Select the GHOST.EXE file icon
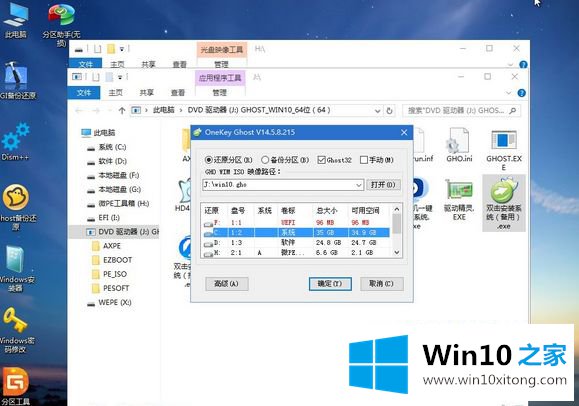 click(x=504, y=150)
